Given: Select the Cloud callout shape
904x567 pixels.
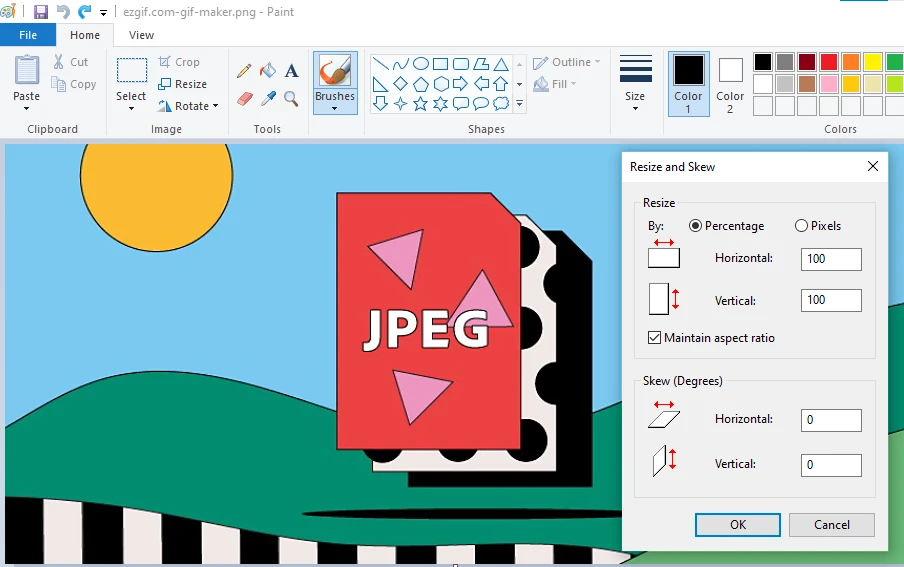Looking at the screenshot, I should coord(501,104).
